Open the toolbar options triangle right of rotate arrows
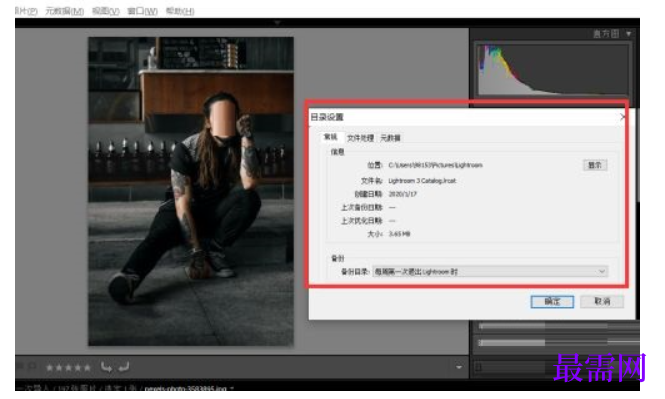The image size is (665, 399). pyautogui.click(x=458, y=367)
